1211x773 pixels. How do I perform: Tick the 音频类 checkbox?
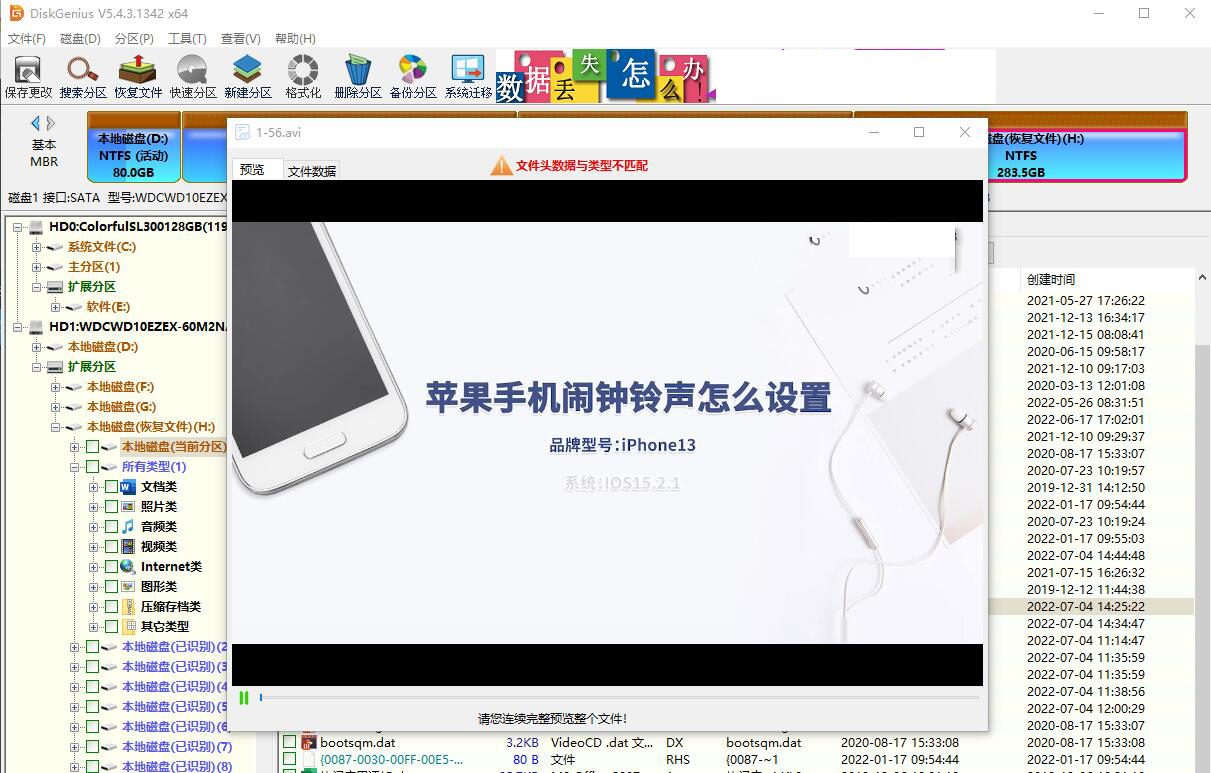tap(111, 527)
